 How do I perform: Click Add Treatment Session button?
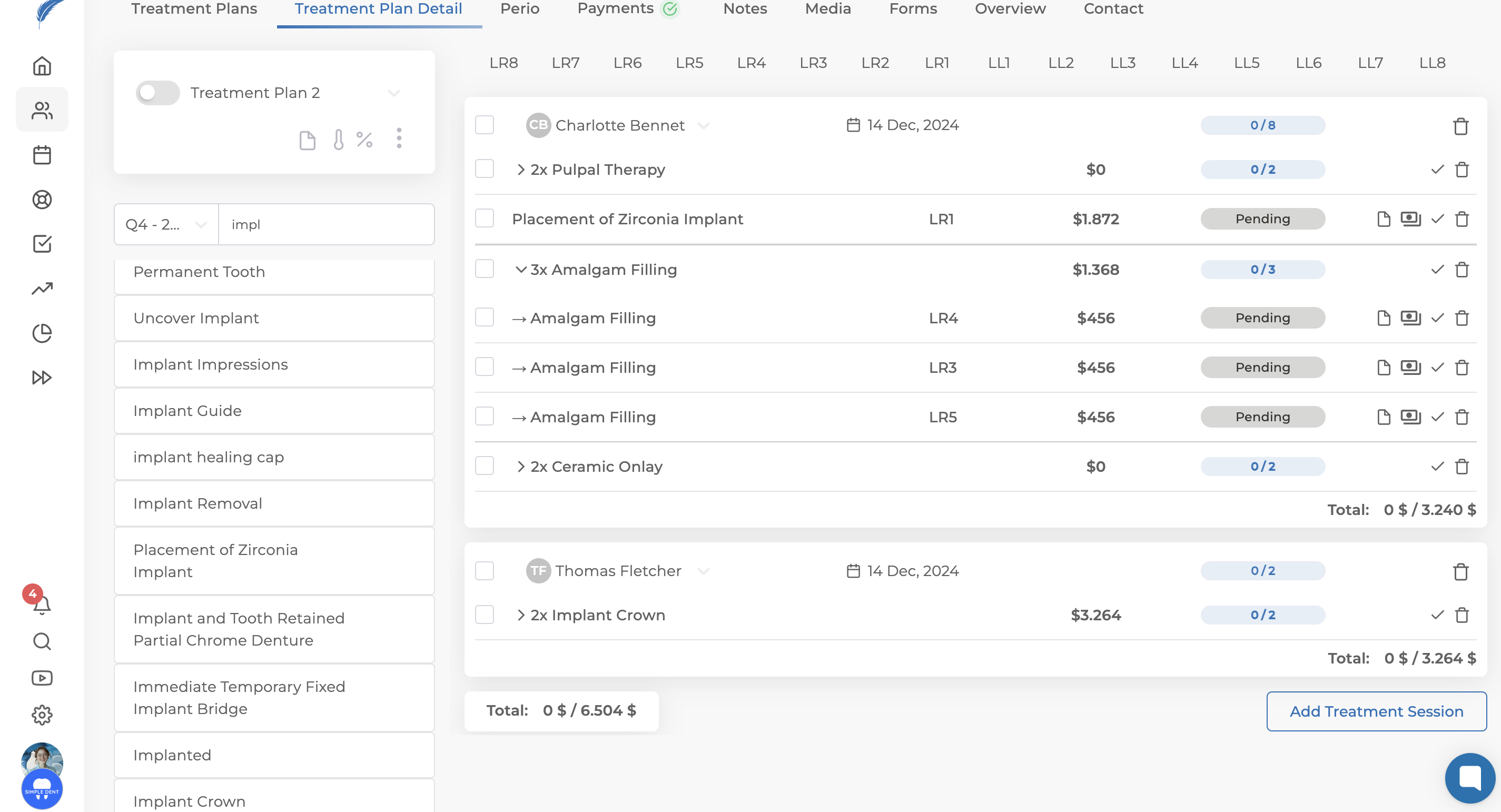pyautogui.click(x=1376, y=711)
